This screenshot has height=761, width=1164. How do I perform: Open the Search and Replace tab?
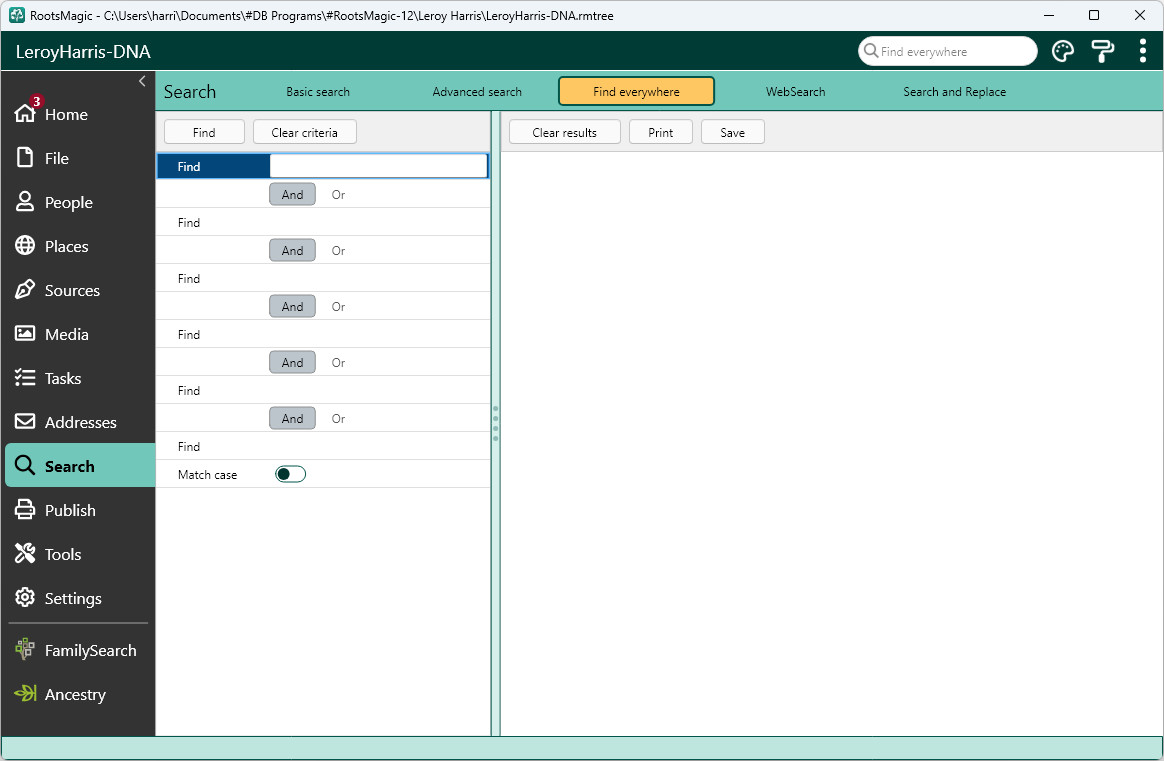(955, 92)
